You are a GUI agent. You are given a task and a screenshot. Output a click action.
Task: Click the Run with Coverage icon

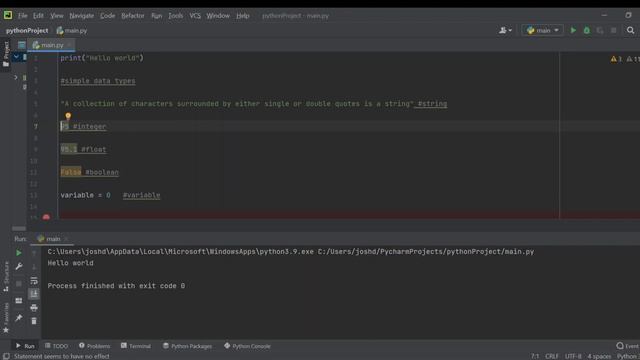[x=600, y=30]
